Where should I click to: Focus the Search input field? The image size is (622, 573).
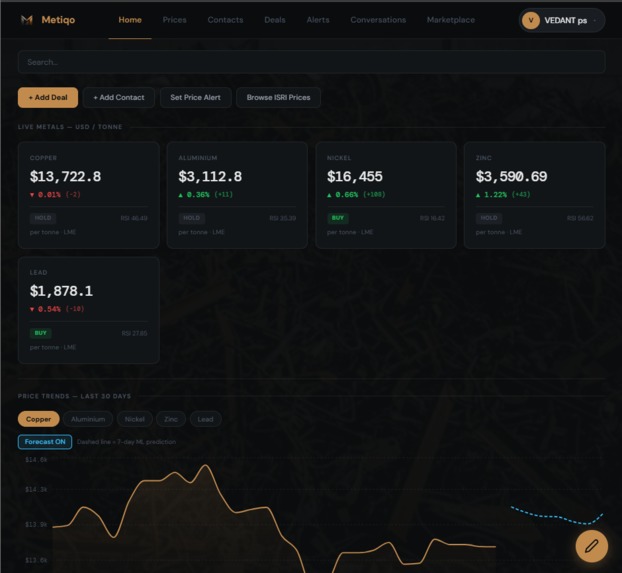click(x=311, y=62)
